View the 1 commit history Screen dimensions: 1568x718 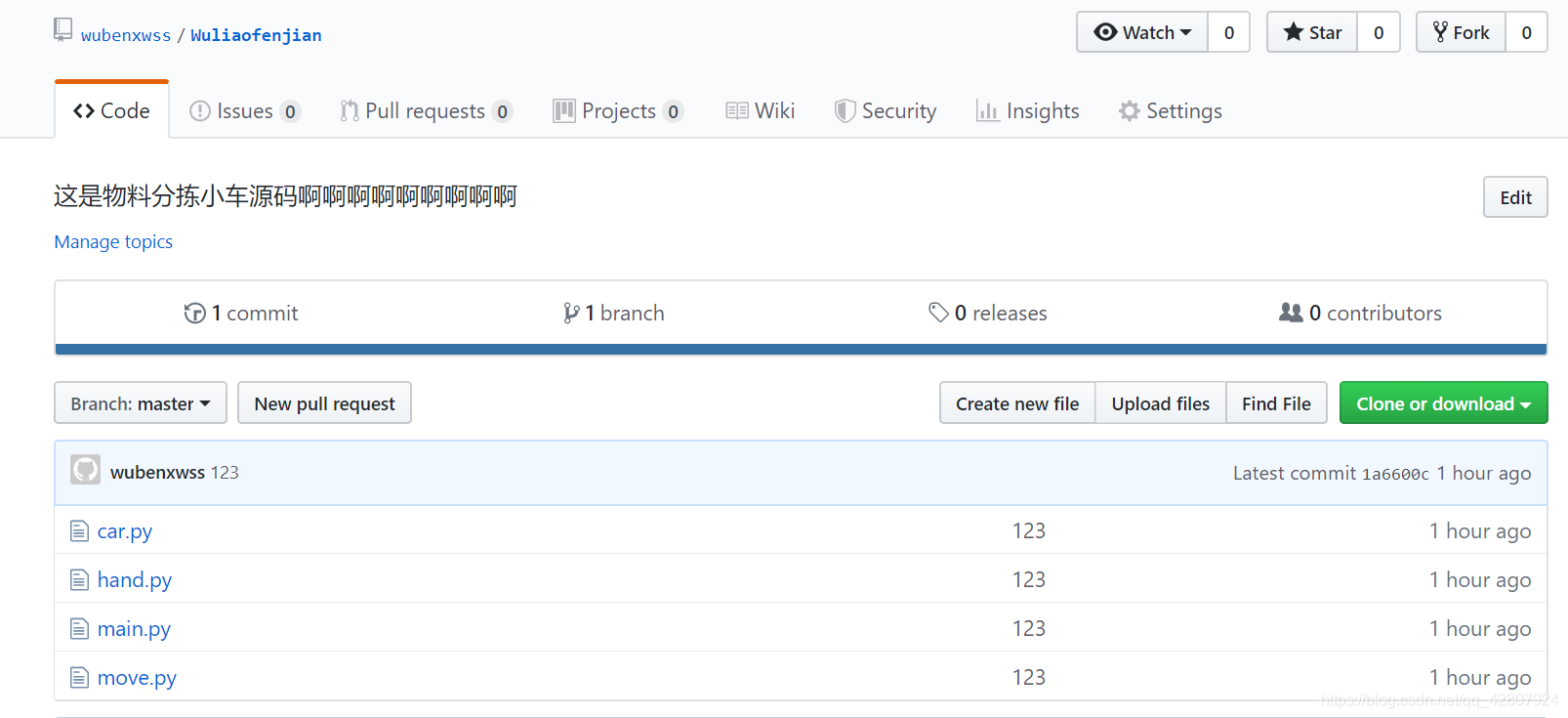[x=241, y=313]
